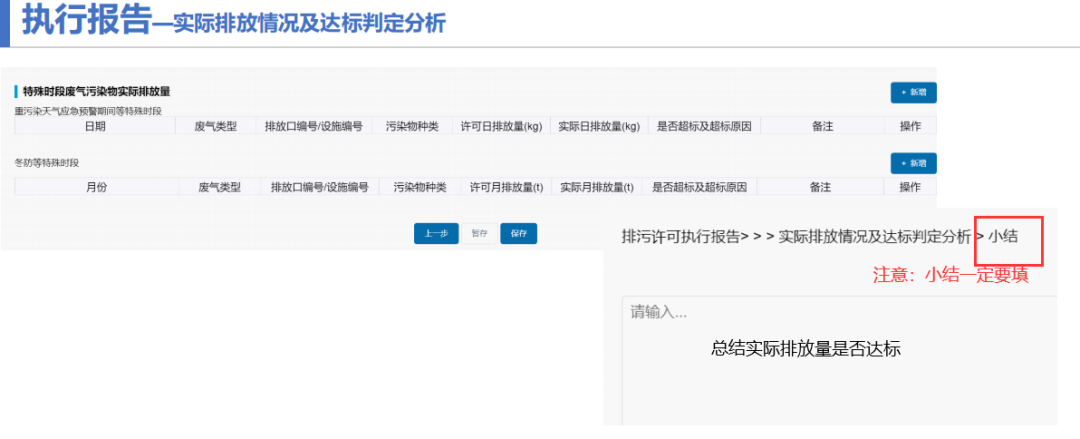Select 许可日排放量(kg) column header
Image resolution: width=1080 pixels, height=439 pixels.
point(501,126)
